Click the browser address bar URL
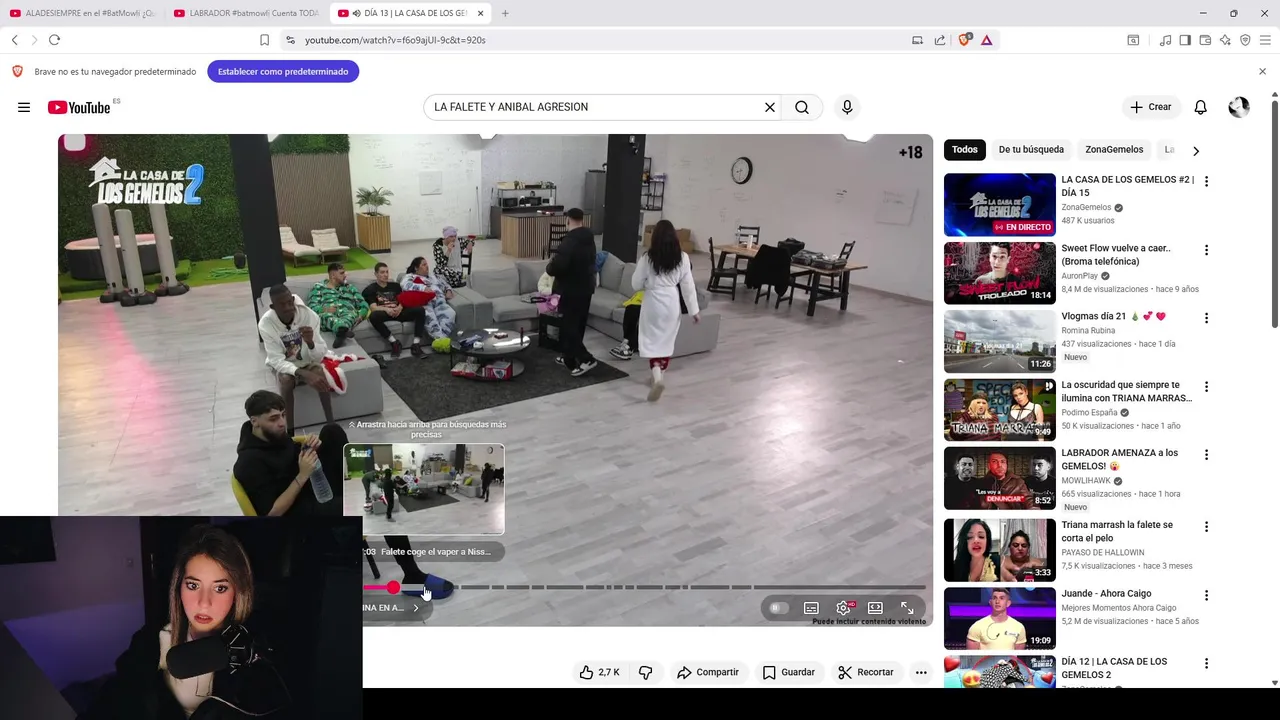 tap(395, 40)
